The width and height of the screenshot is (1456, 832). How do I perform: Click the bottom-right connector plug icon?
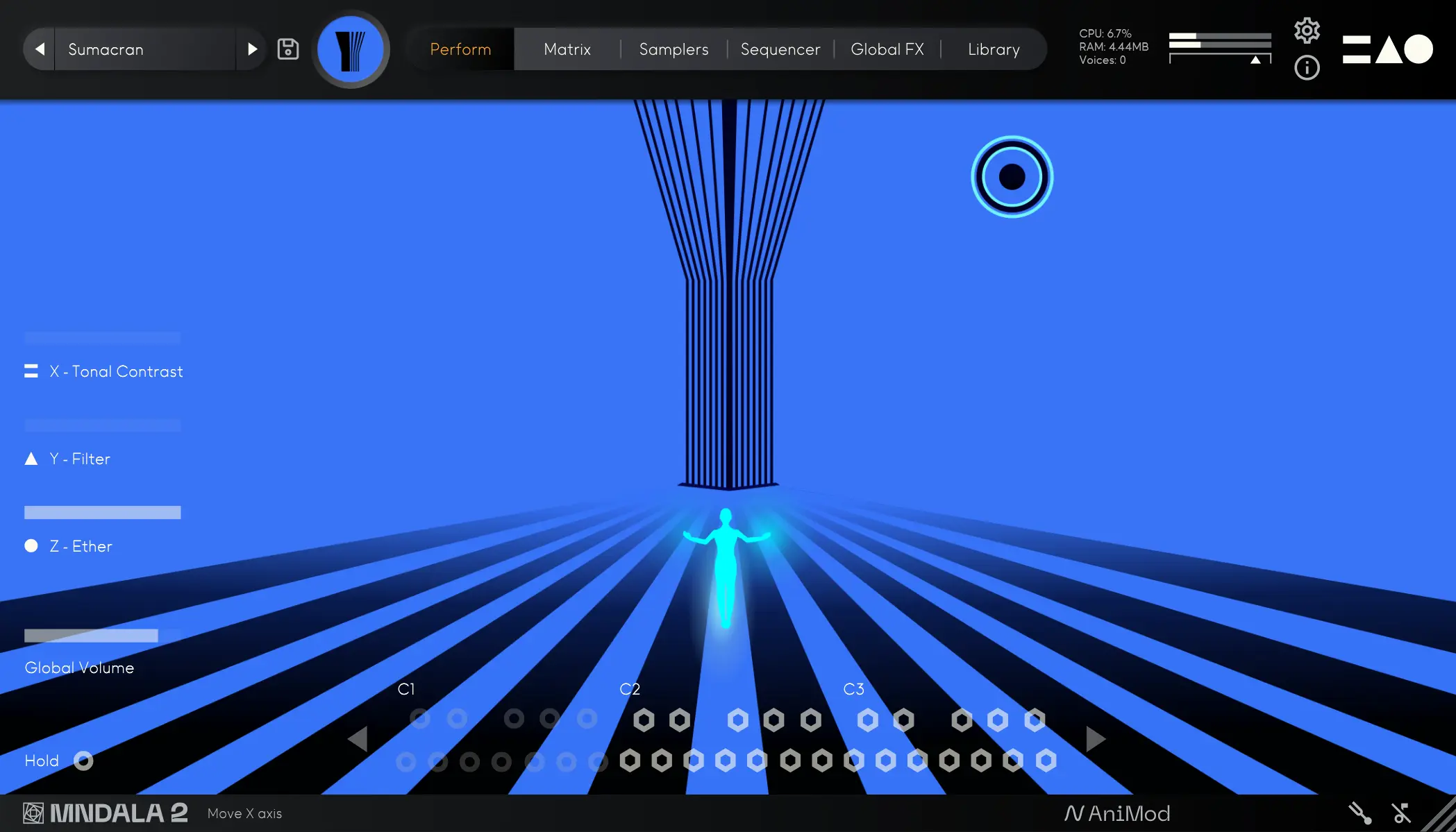[1359, 813]
